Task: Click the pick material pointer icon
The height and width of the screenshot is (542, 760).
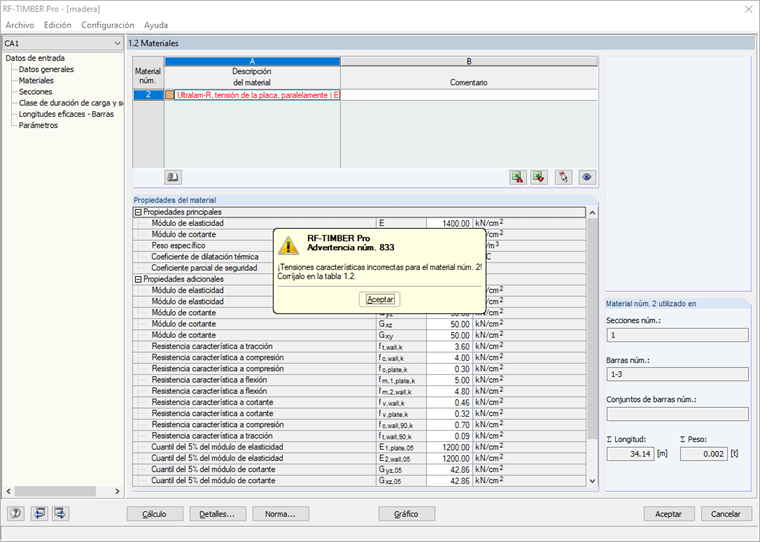Action: tap(563, 177)
